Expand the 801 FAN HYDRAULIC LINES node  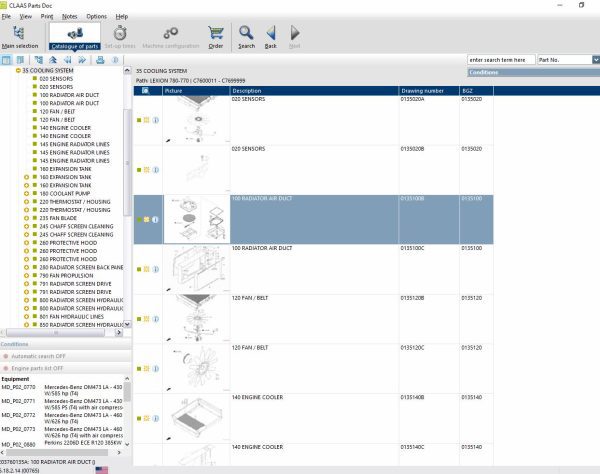pos(26,317)
